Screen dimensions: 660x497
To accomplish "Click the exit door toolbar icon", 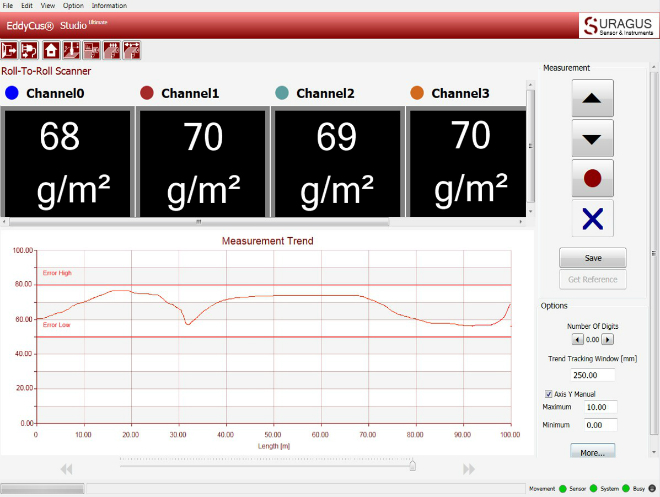I will 9,50.
